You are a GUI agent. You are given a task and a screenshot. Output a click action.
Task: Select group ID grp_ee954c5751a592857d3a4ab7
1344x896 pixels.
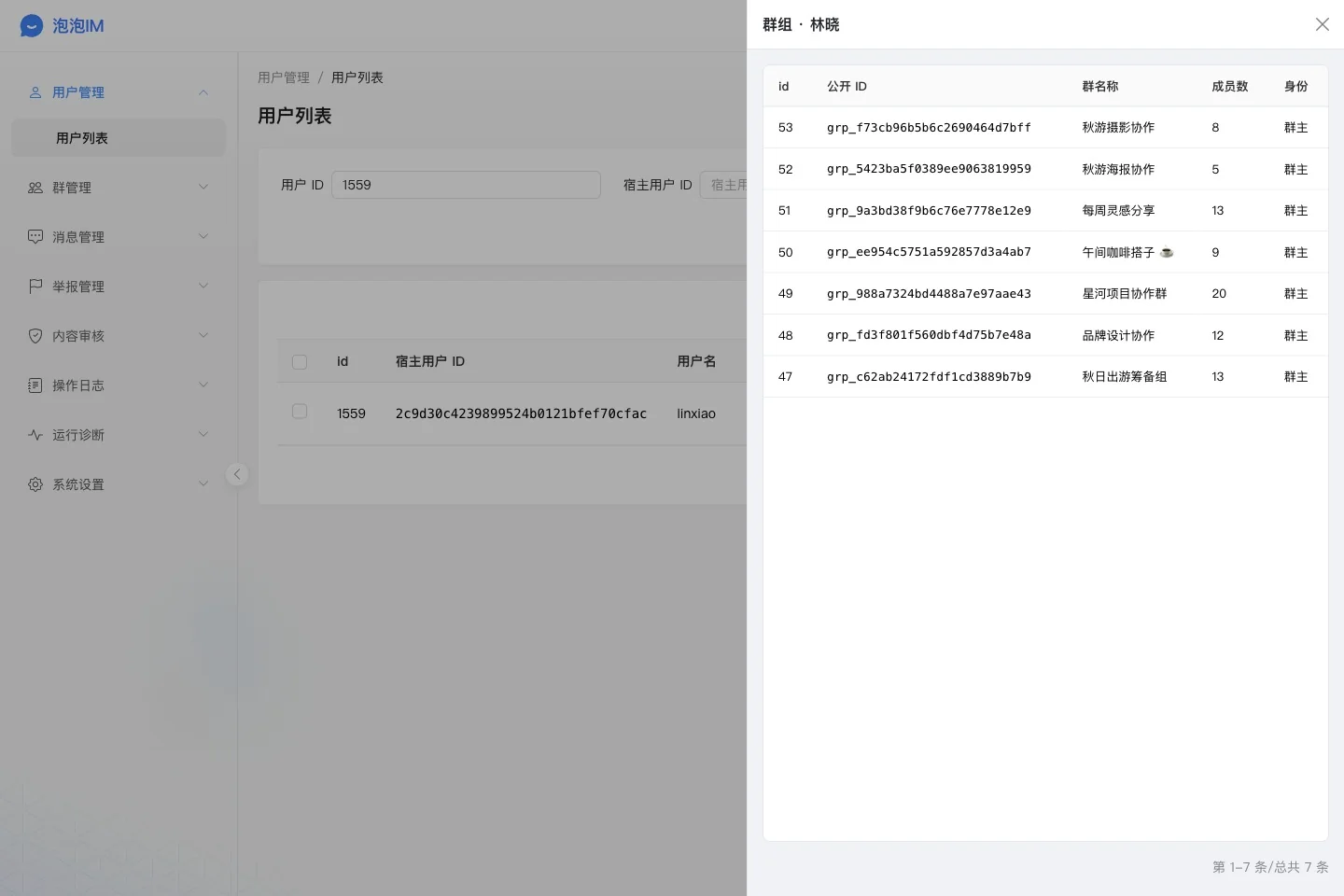929,252
